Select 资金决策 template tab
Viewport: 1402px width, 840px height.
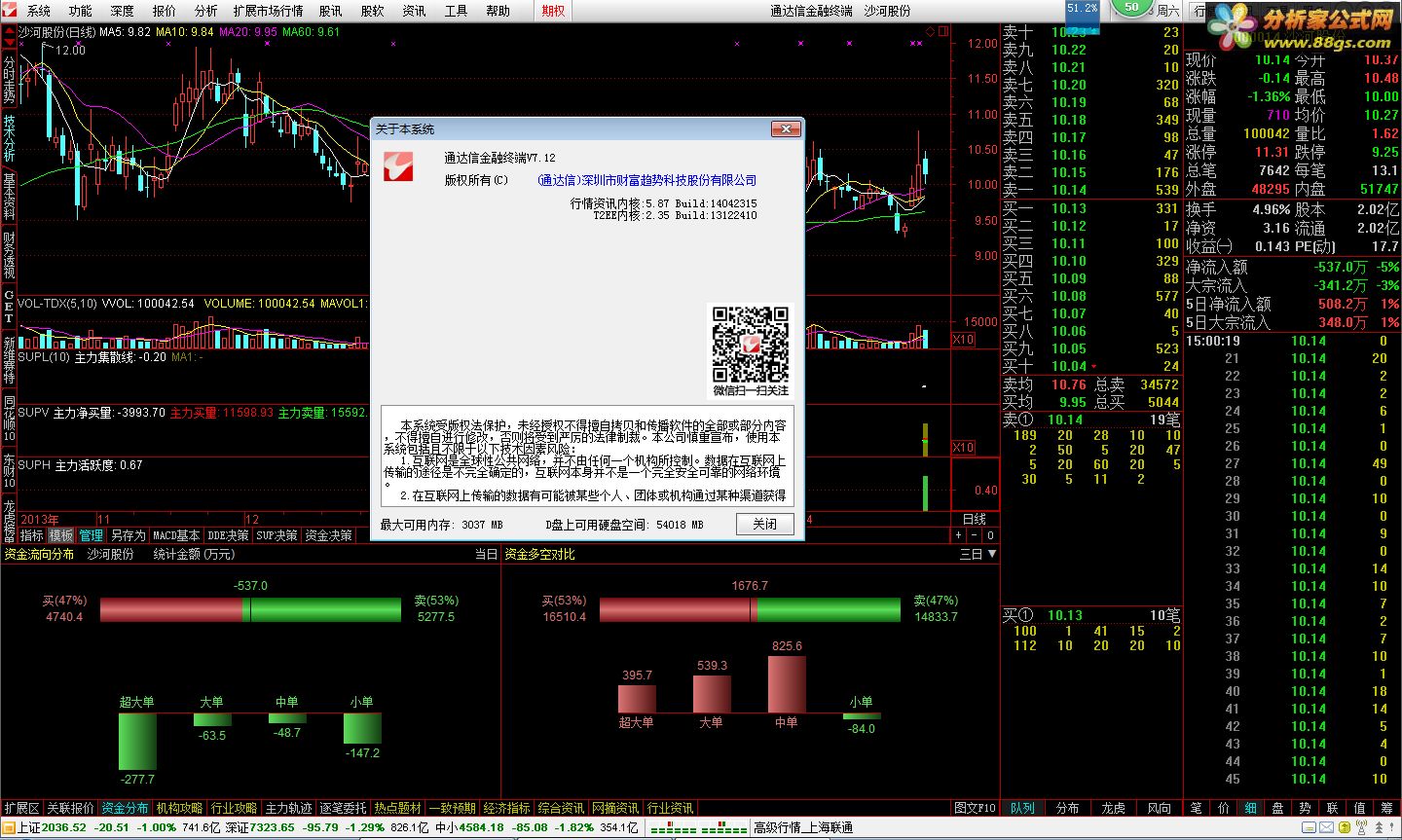click(x=328, y=535)
